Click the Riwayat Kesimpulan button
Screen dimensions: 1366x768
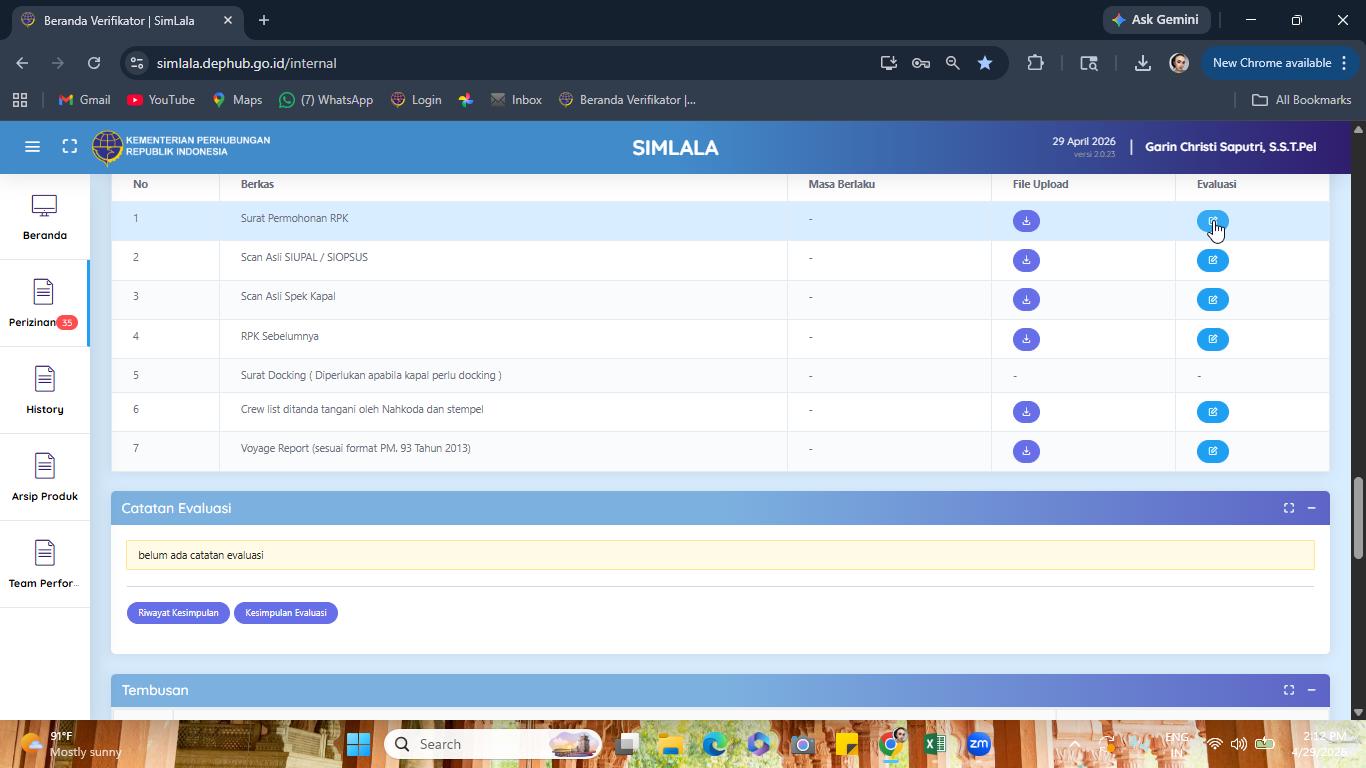[x=178, y=613]
